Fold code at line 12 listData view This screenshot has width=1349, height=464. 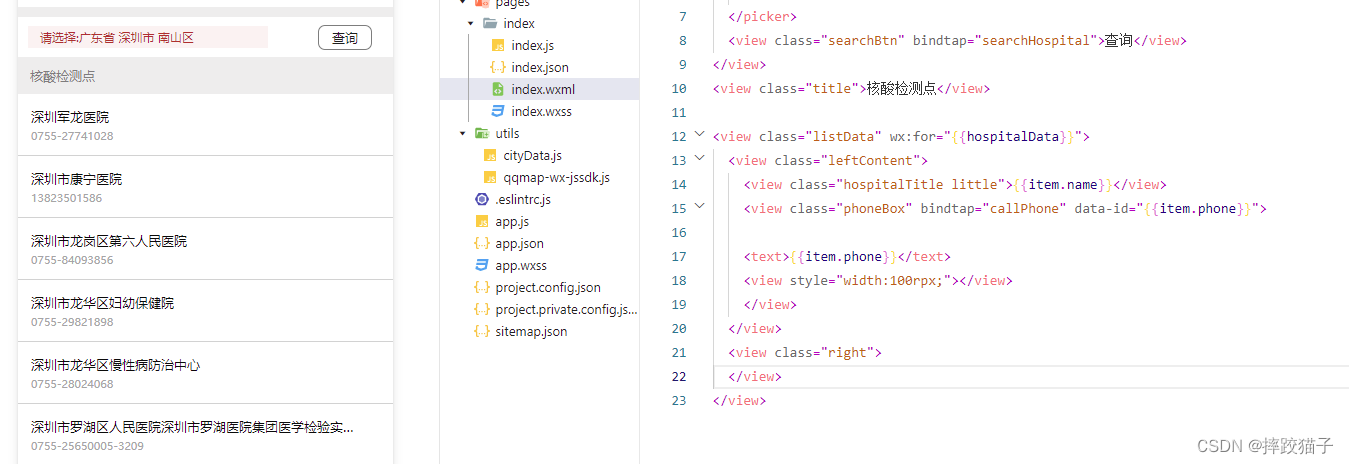pyautogui.click(x=700, y=134)
